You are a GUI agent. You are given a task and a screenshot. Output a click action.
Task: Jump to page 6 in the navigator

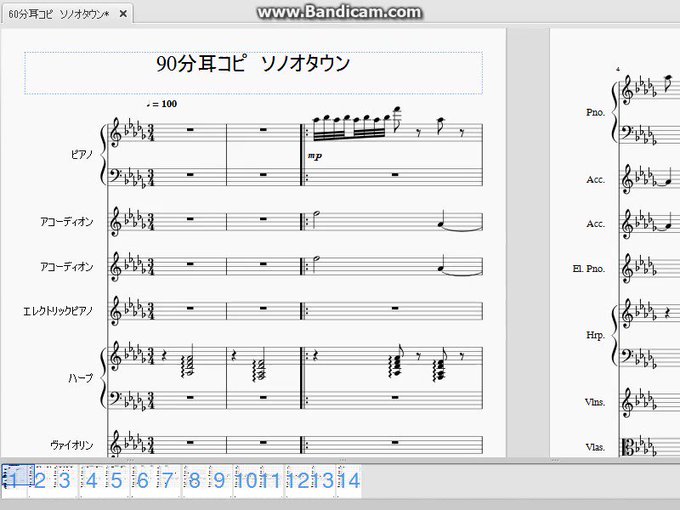143,481
